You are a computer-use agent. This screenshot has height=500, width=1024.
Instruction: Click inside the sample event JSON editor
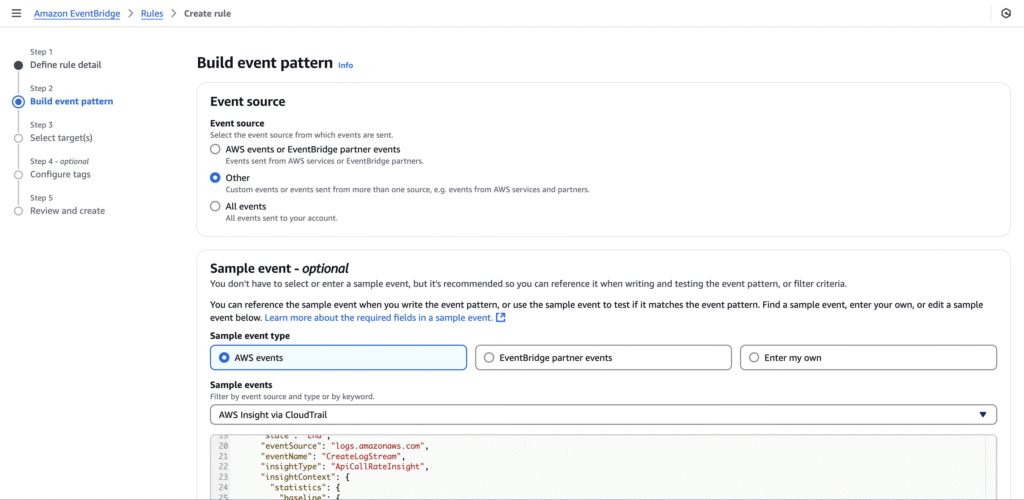point(603,467)
